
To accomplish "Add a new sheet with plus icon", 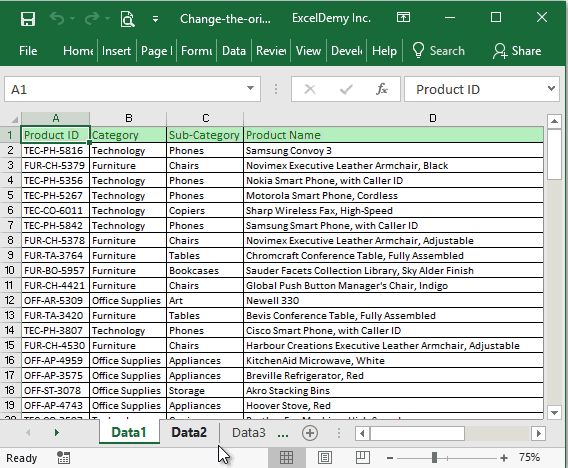I will (310, 433).
